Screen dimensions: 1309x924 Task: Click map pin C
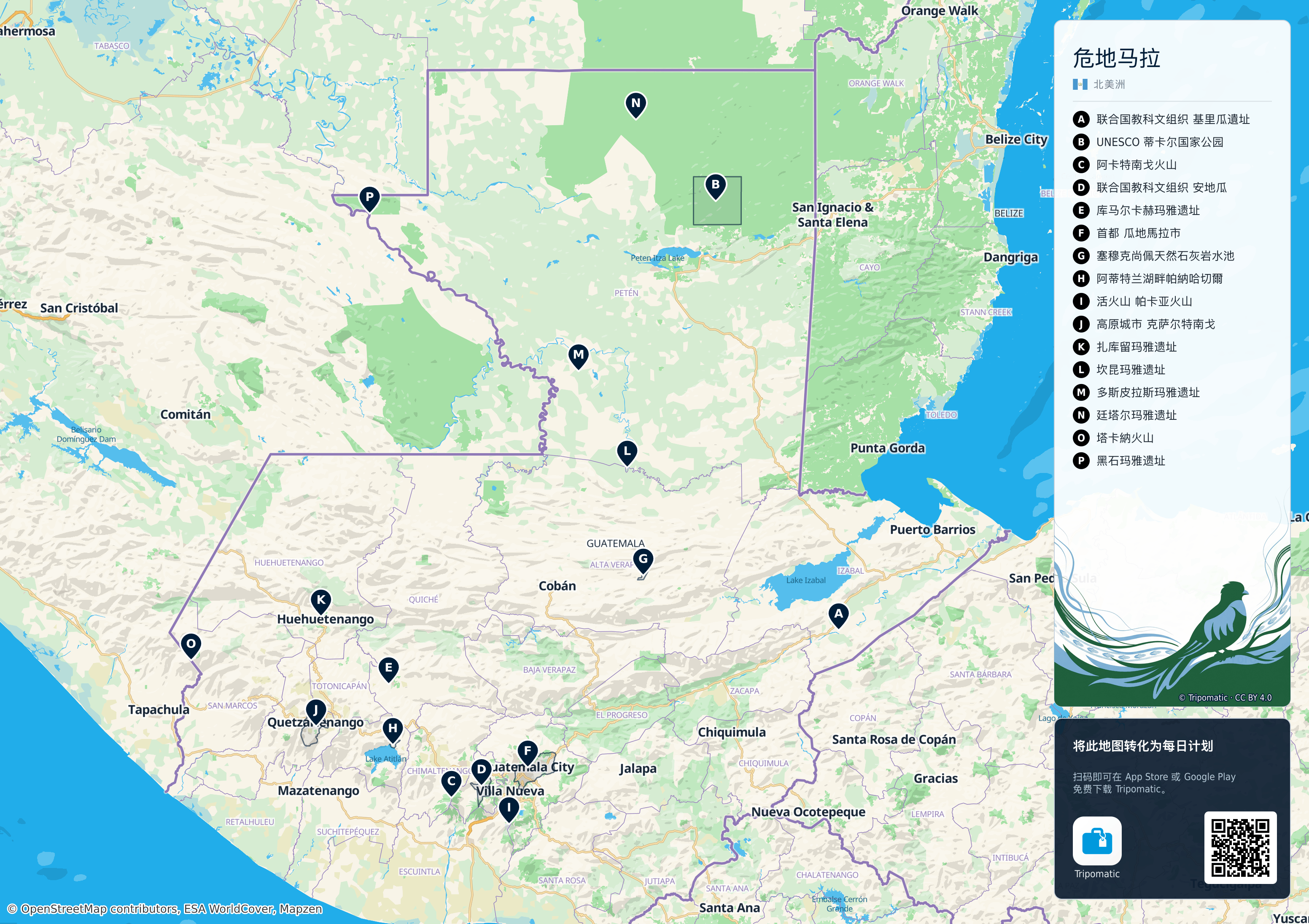point(451,783)
